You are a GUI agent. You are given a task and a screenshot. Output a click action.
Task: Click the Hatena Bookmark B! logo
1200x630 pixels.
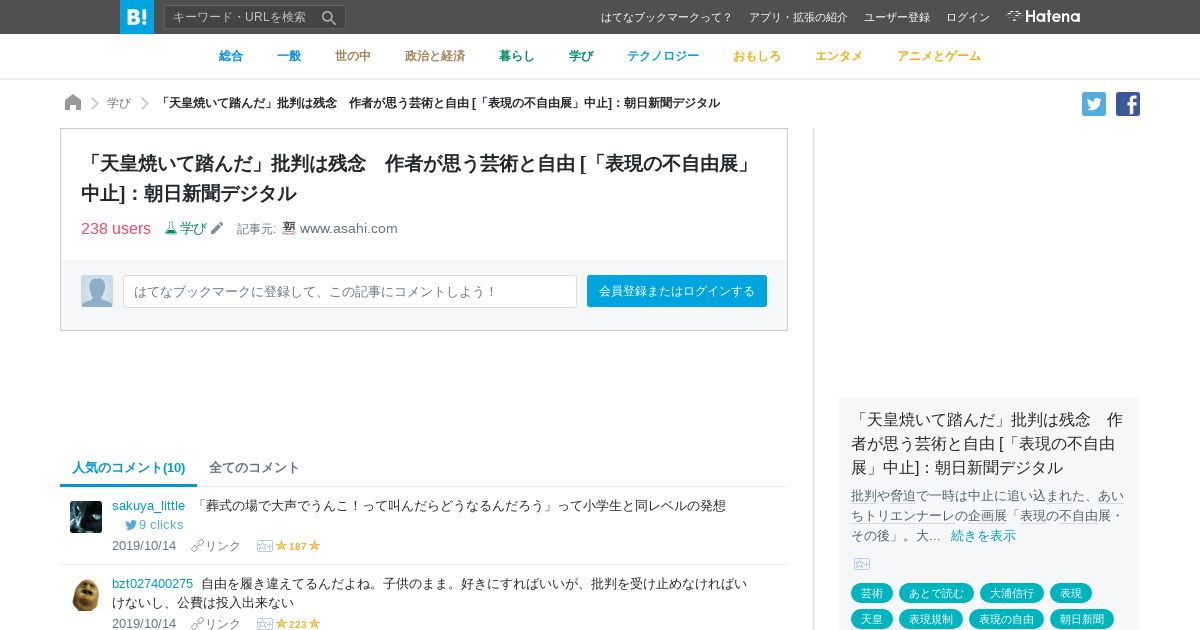137,17
